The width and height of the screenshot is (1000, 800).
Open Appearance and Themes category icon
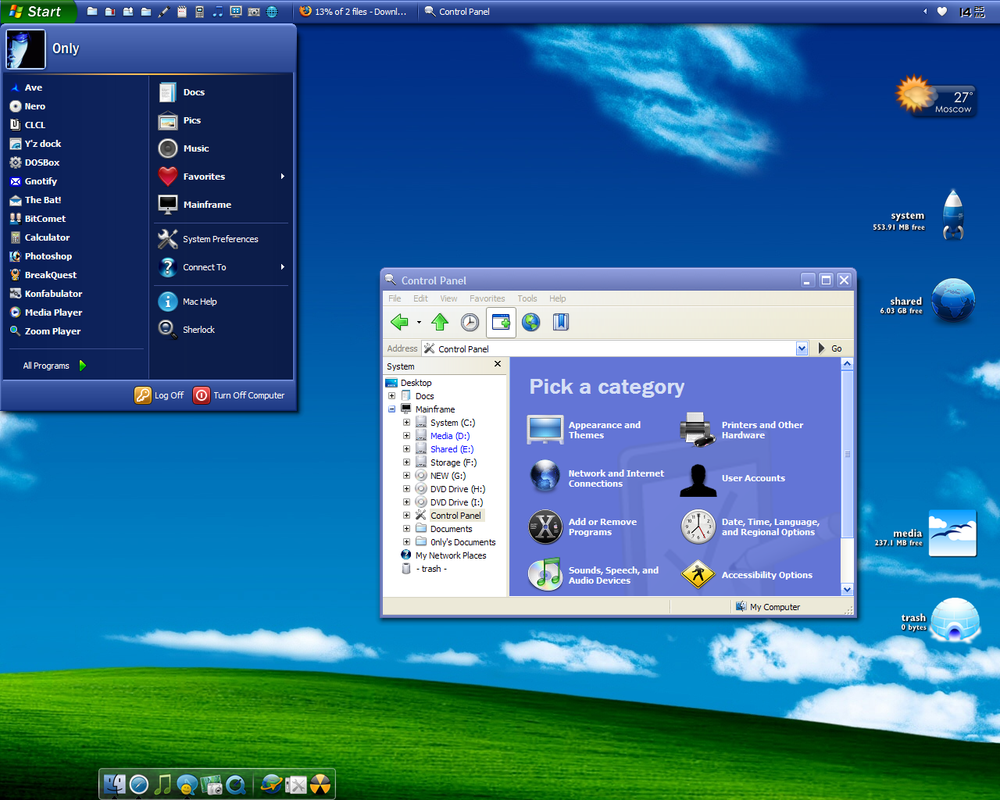pyautogui.click(x=545, y=429)
